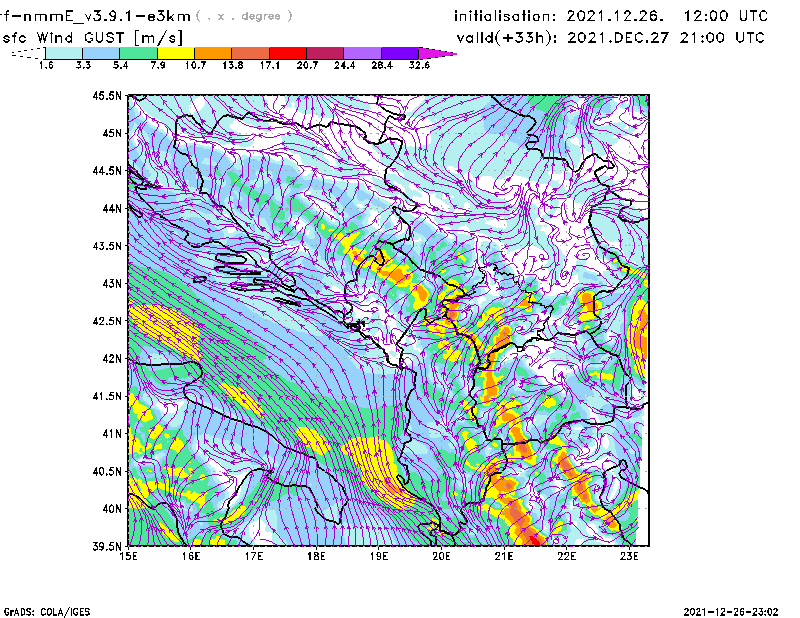
Task: Click latitude label "44N"
Action: click(x=112, y=208)
